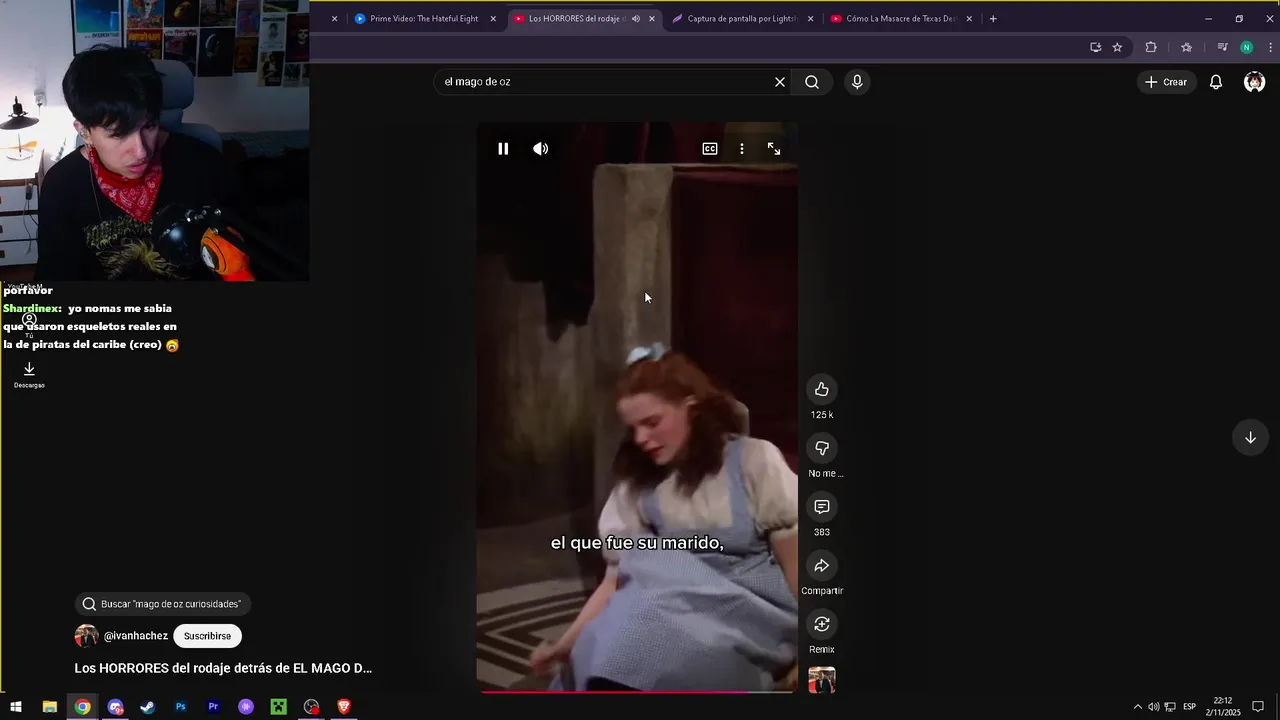This screenshot has width=1280, height=720.
Task: Click the Short's title 'Los HORRORES del rodaje'
Action: (223, 668)
